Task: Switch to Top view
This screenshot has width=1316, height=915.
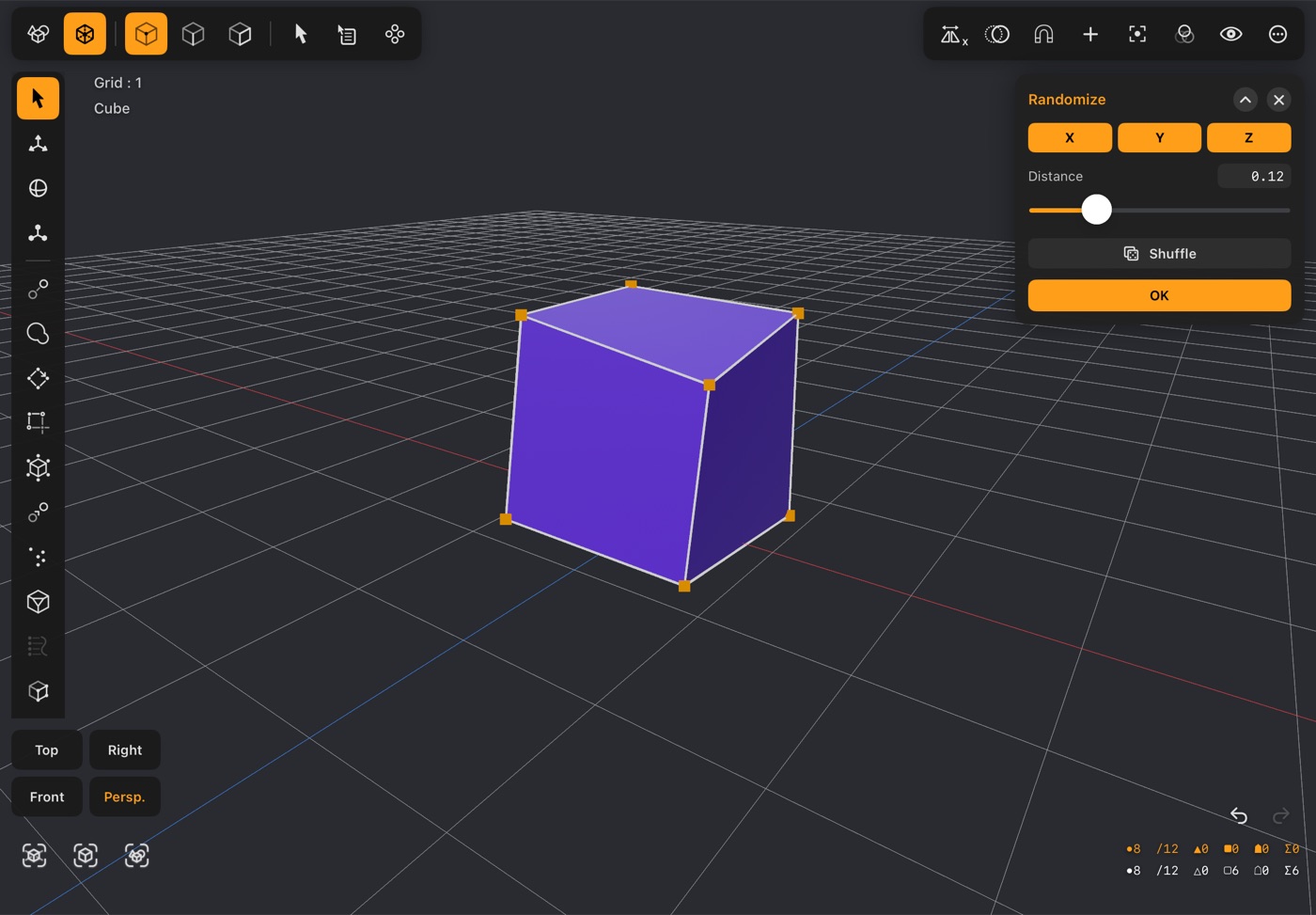Action: [x=46, y=749]
